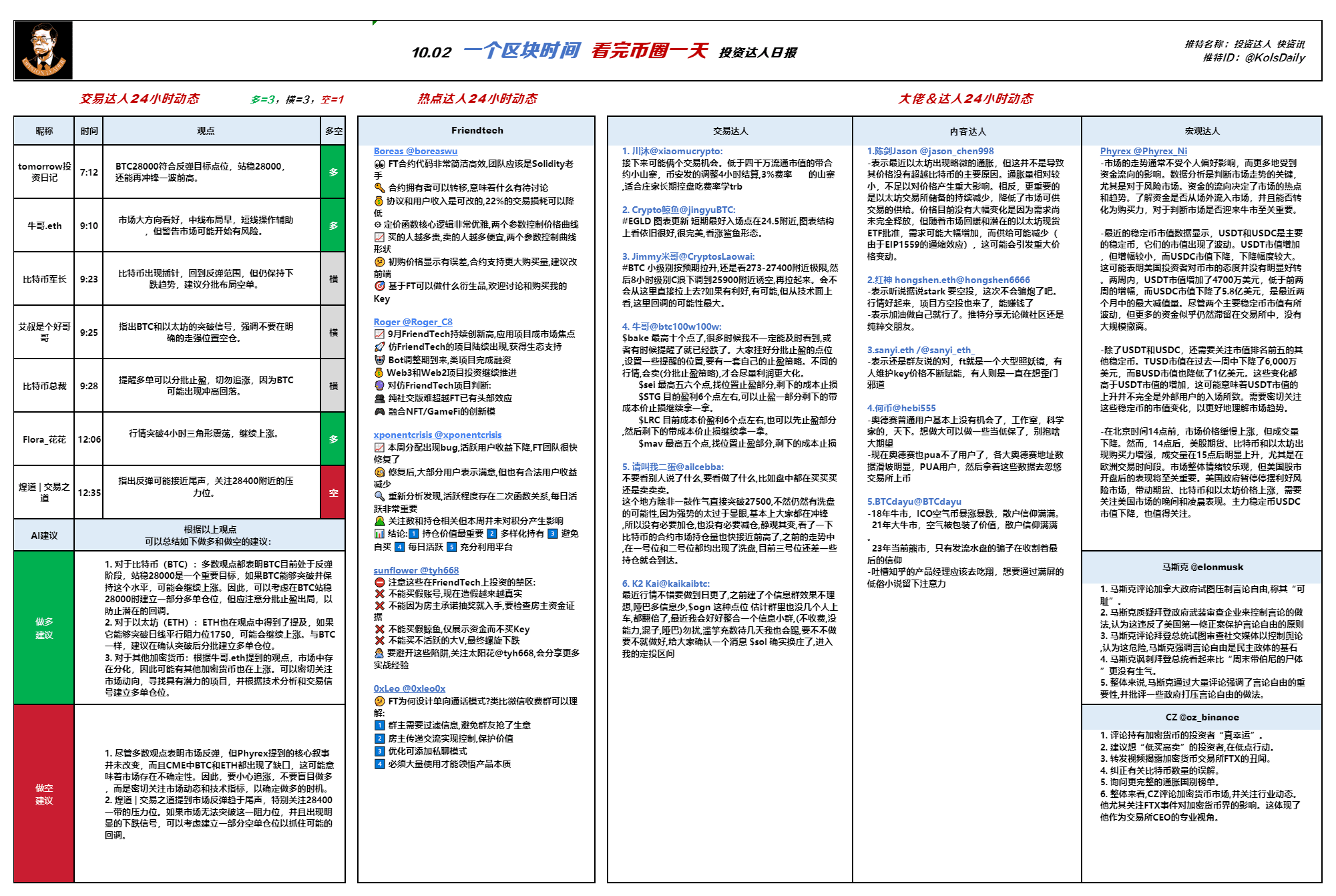Click the money bag emoji before 协议和用户收入
The width and height of the screenshot is (1336, 896).
pyautogui.click(x=379, y=201)
